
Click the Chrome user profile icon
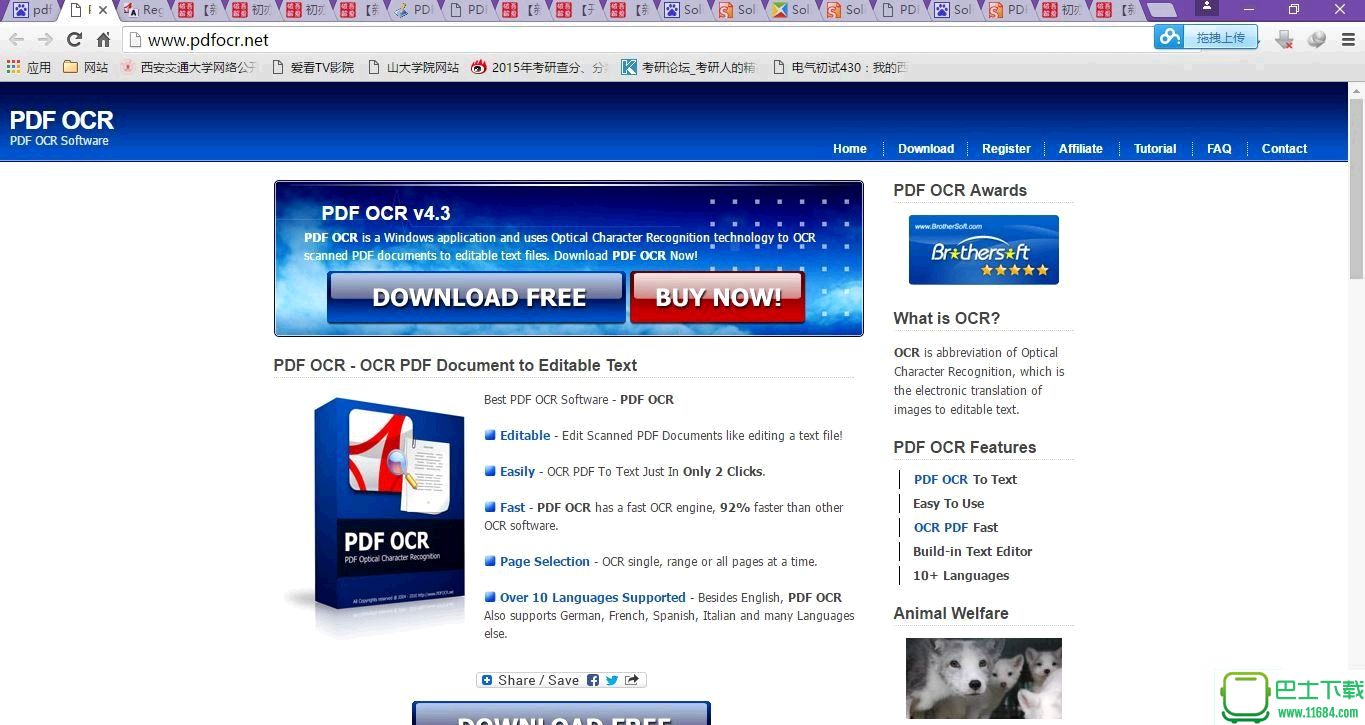point(1207,8)
